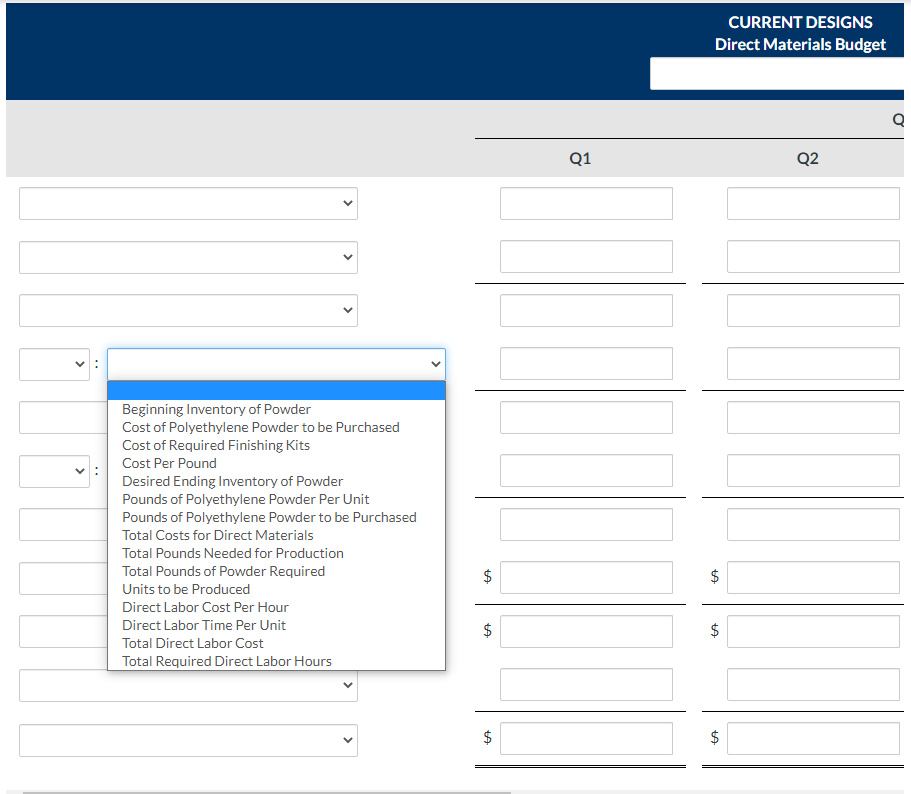The image size is (911, 794).
Task: Open the small colon dropdown beside 'Desired Ending Inventory'
Action: point(54,471)
